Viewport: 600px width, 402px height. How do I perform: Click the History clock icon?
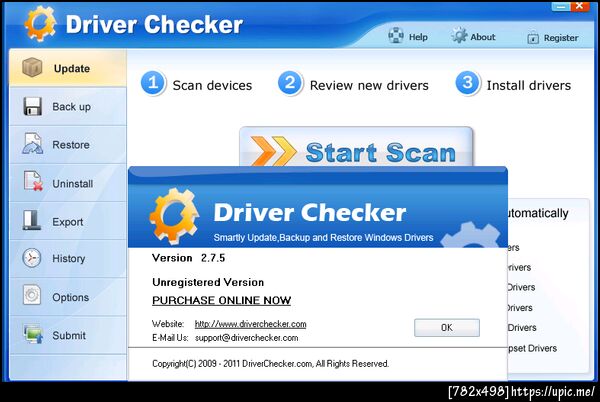tap(31, 258)
